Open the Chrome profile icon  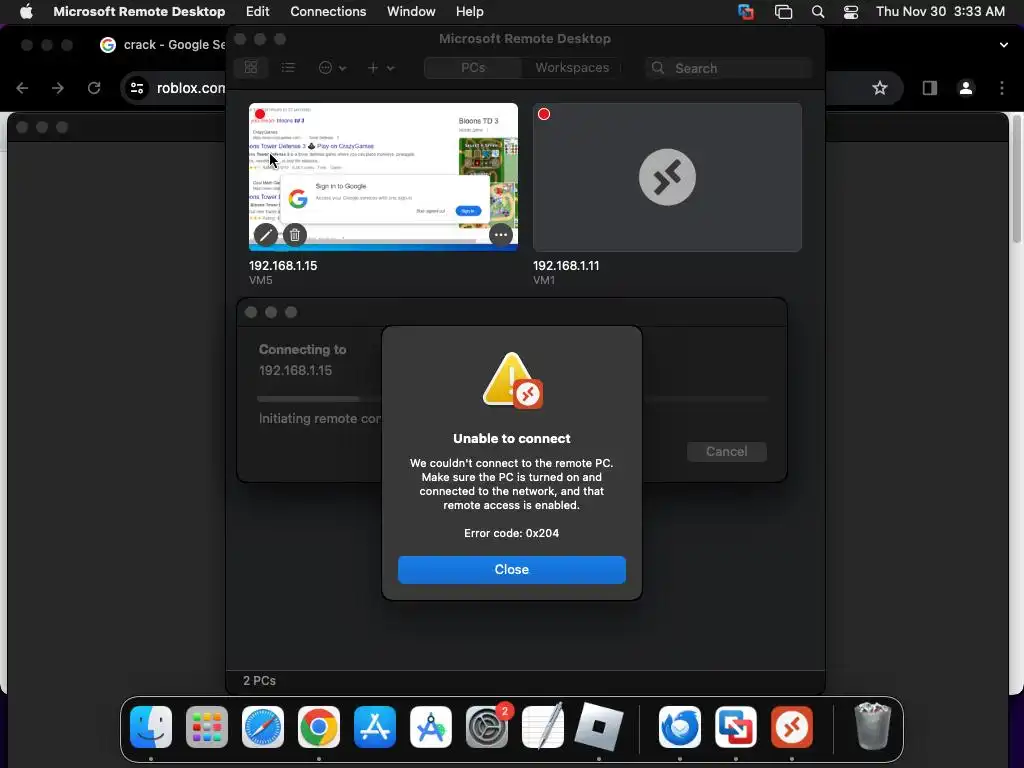click(966, 88)
